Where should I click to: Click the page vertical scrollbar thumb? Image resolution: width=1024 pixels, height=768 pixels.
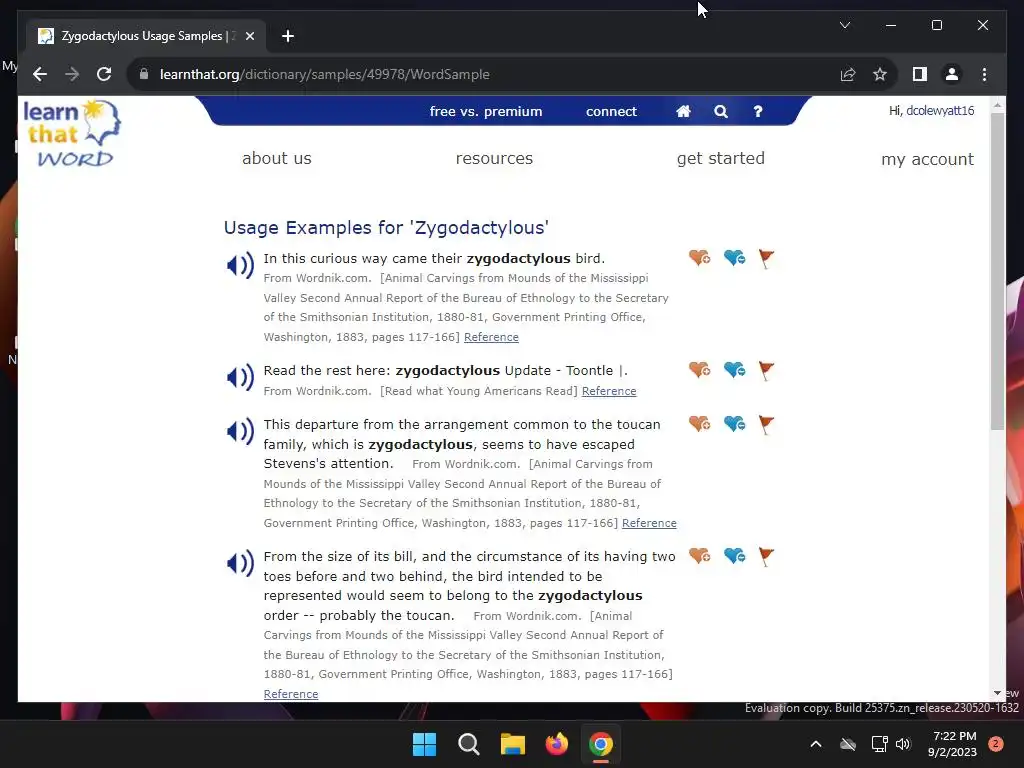pos(997,271)
